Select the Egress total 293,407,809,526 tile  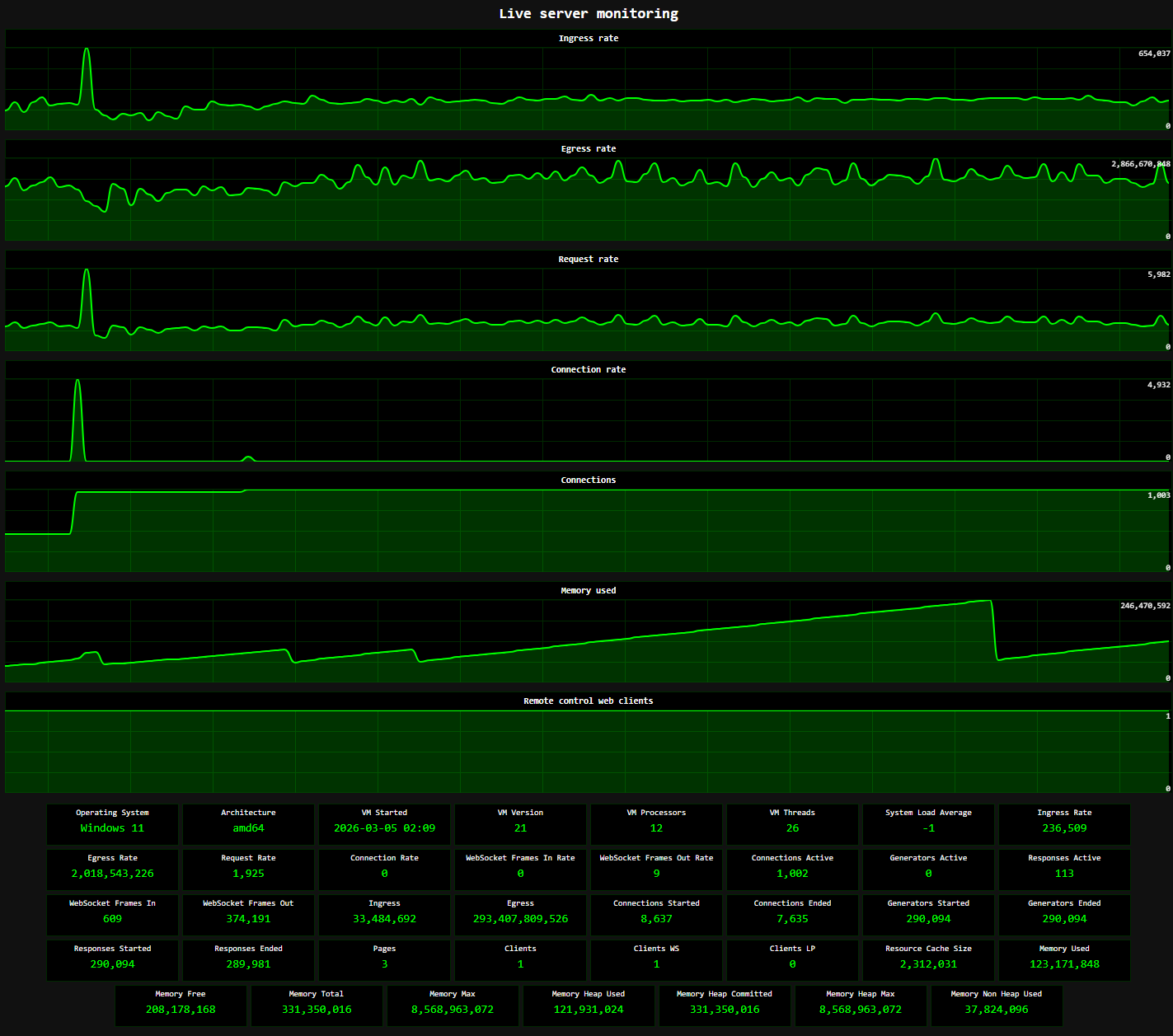coord(520,915)
